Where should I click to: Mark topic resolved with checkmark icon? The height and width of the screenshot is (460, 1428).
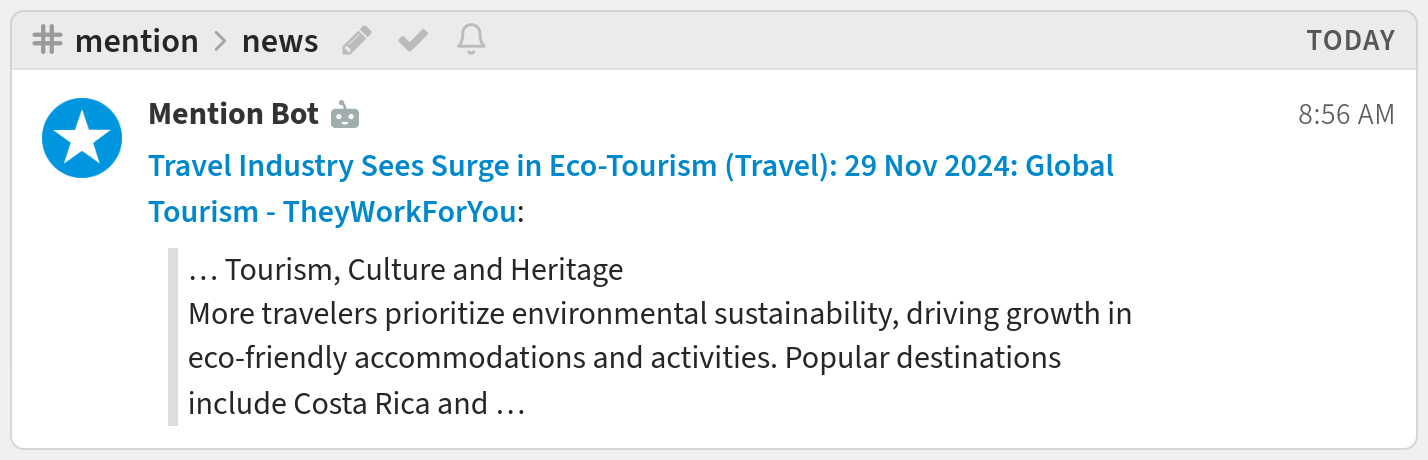[413, 40]
